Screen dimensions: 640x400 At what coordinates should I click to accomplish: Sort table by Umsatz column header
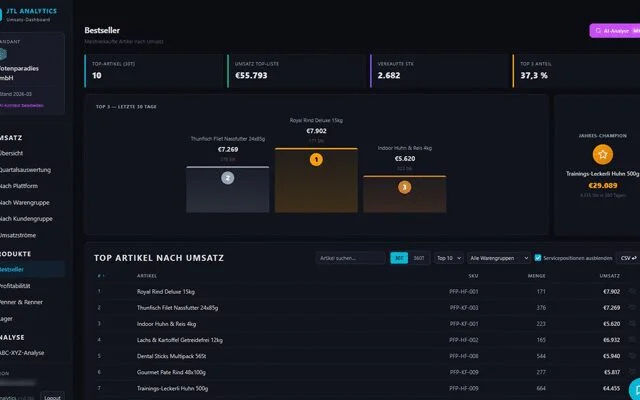pos(609,275)
